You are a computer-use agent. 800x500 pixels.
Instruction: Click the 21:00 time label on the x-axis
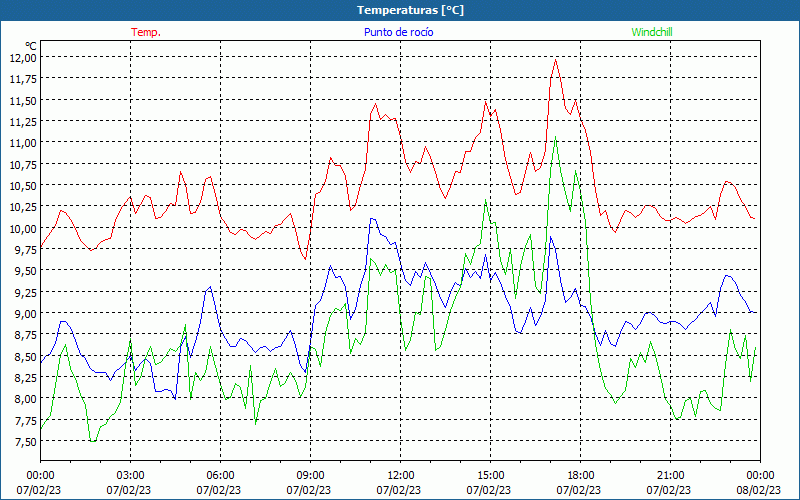coord(670,475)
